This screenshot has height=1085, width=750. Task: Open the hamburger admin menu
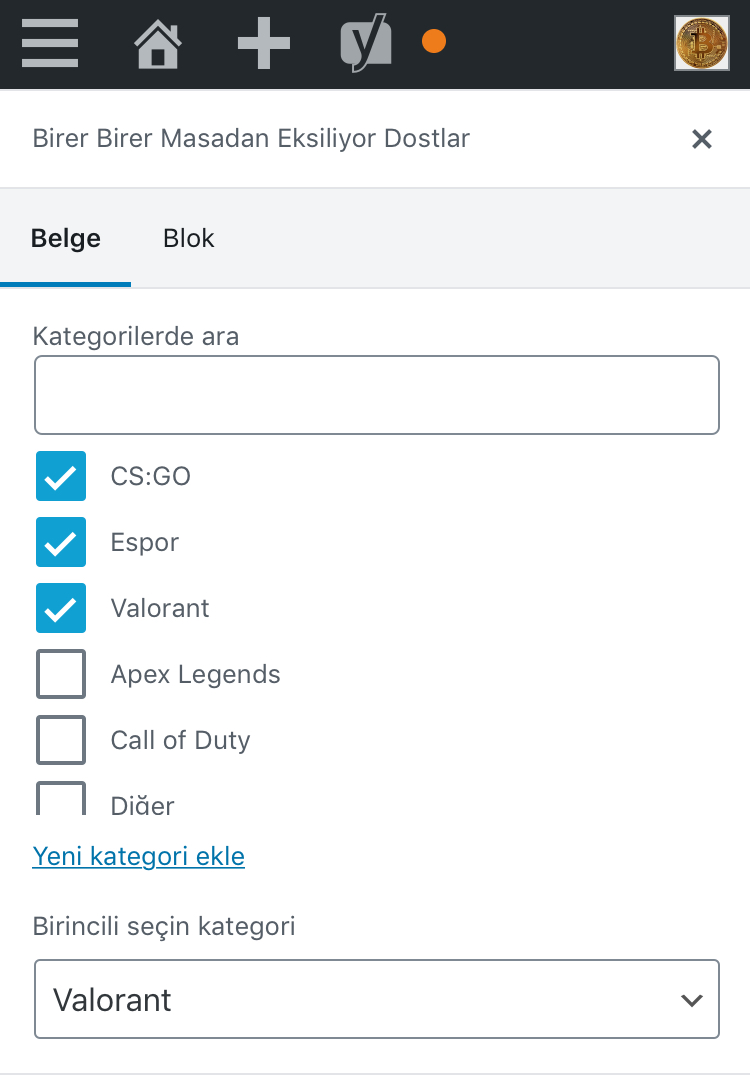click(x=50, y=43)
